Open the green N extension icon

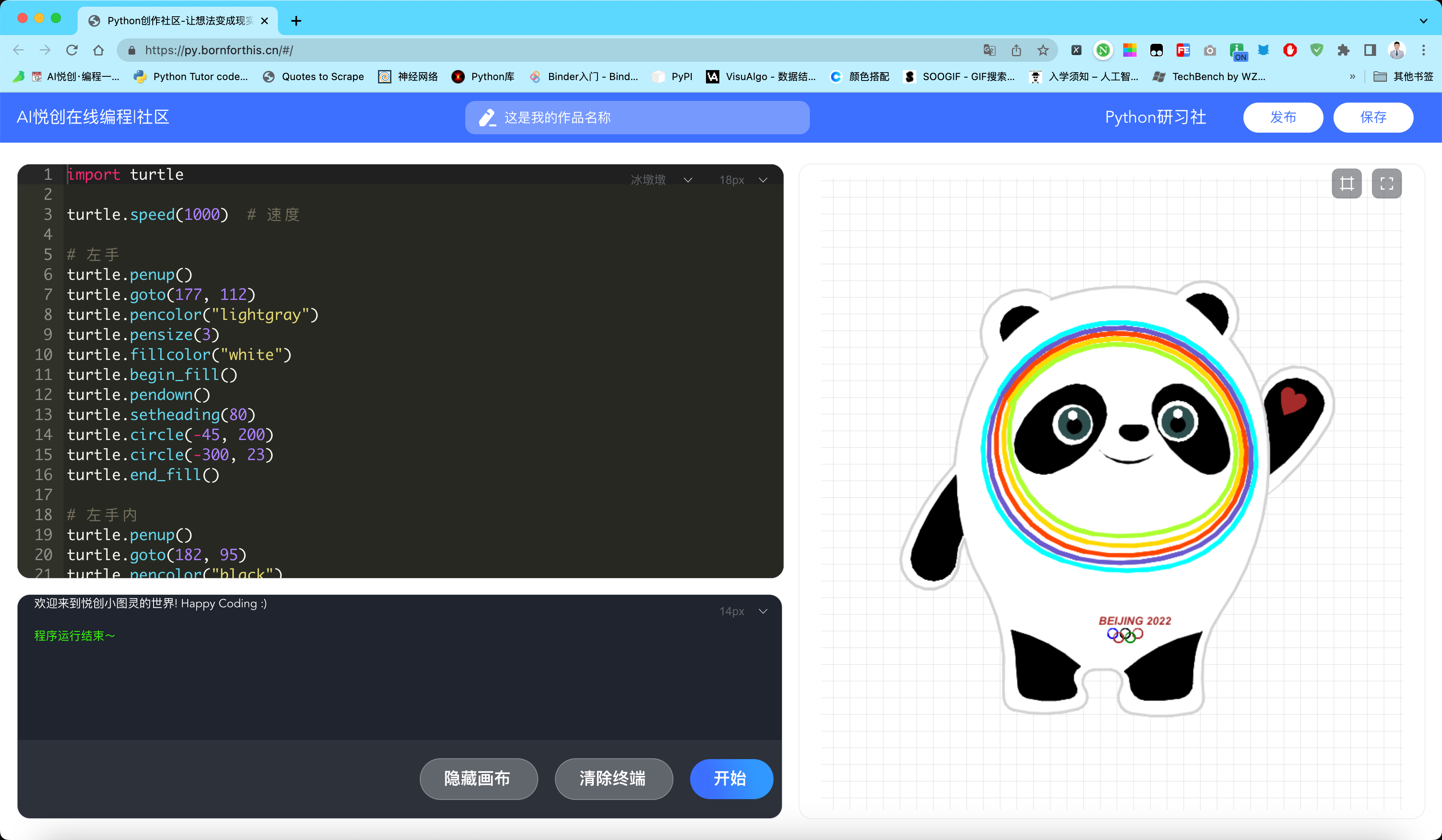click(x=1103, y=50)
